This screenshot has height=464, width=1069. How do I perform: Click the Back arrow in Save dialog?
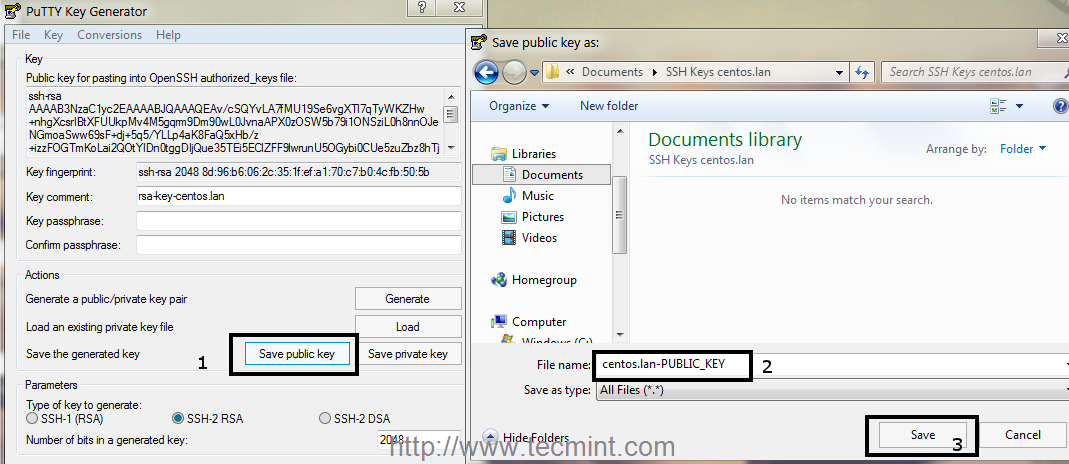click(x=486, y=72)
